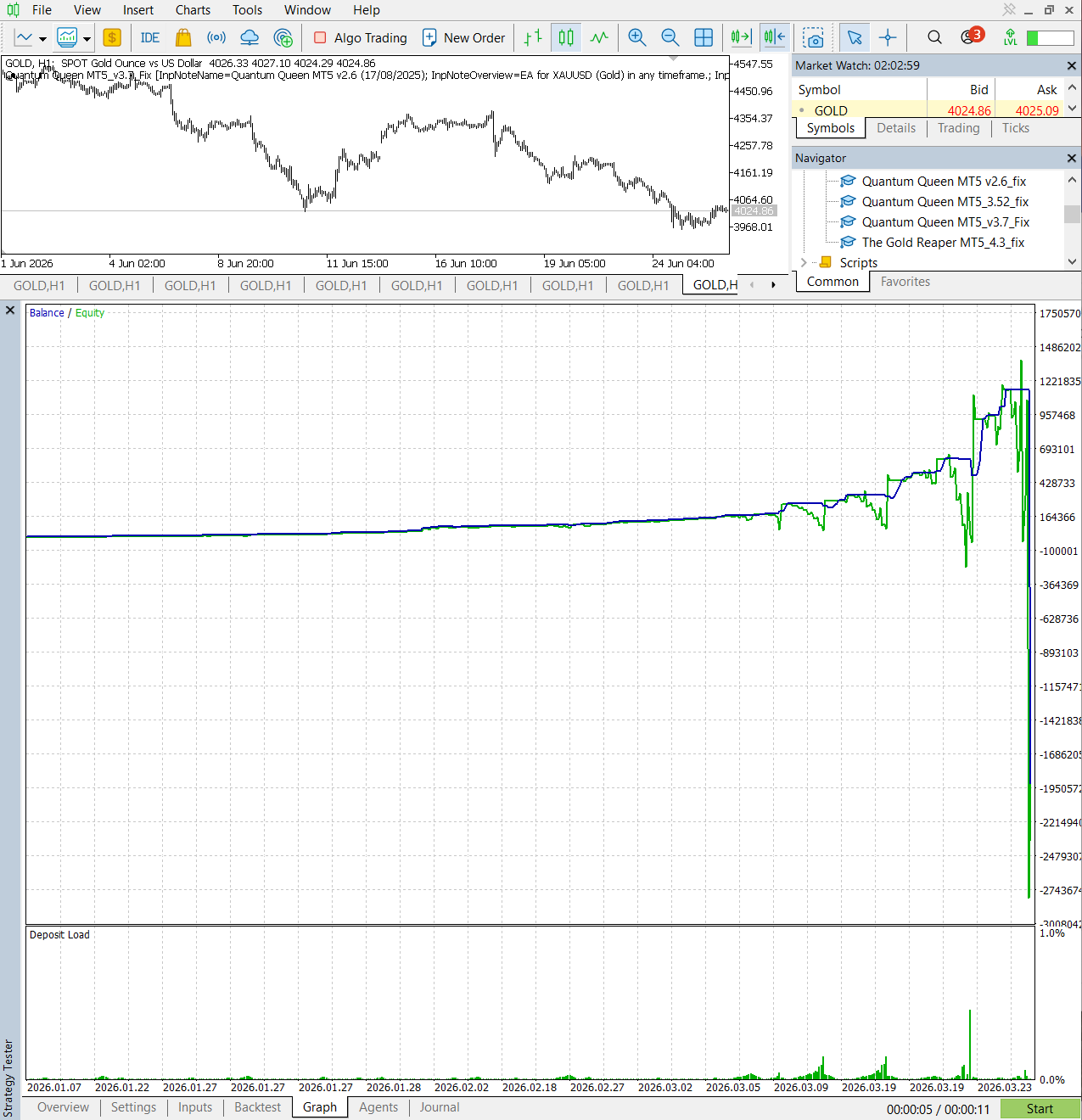Open Strategy Tester Inputs tab

(195, 1107)
